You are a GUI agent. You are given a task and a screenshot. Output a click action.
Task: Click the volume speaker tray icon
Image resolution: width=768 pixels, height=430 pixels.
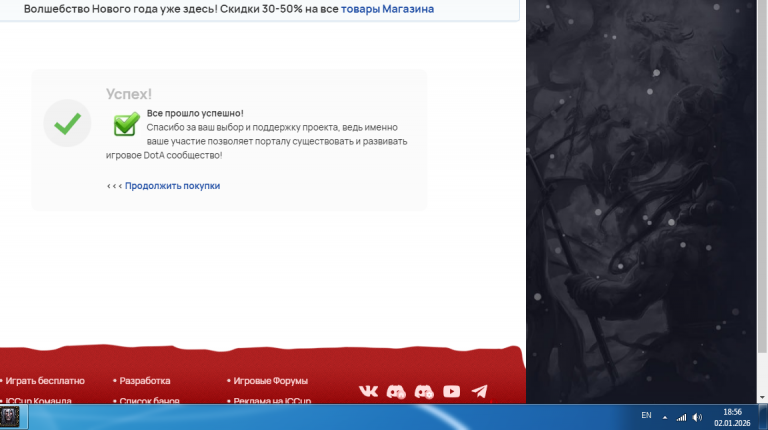[x=697, y=417]
